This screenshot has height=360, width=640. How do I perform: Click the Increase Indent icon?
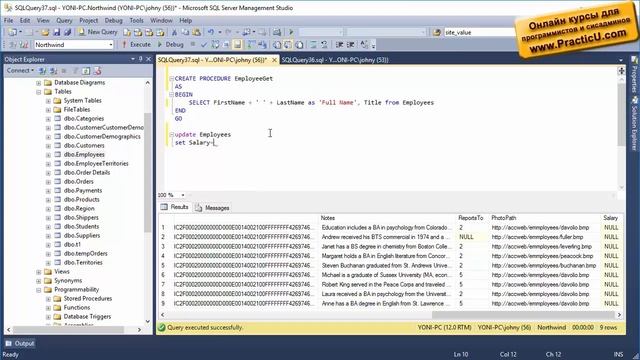point(351,44)
